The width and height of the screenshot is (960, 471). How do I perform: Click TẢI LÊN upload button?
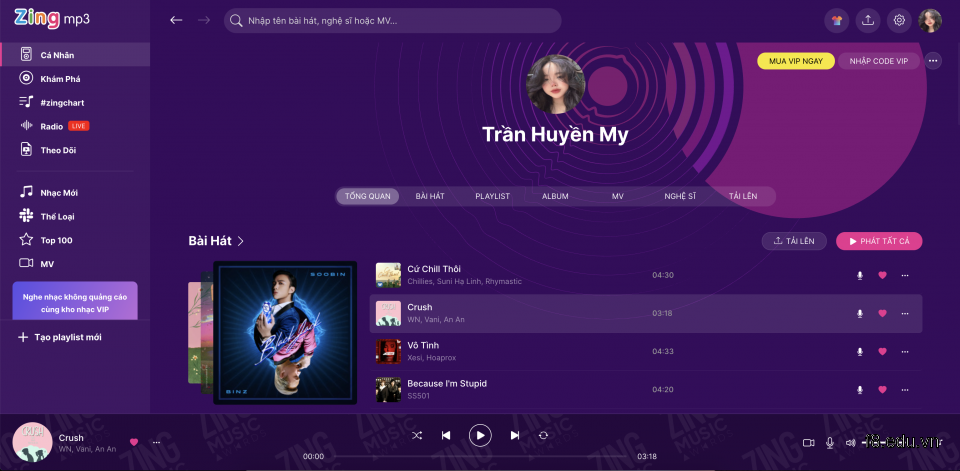[x=794, y=241]
